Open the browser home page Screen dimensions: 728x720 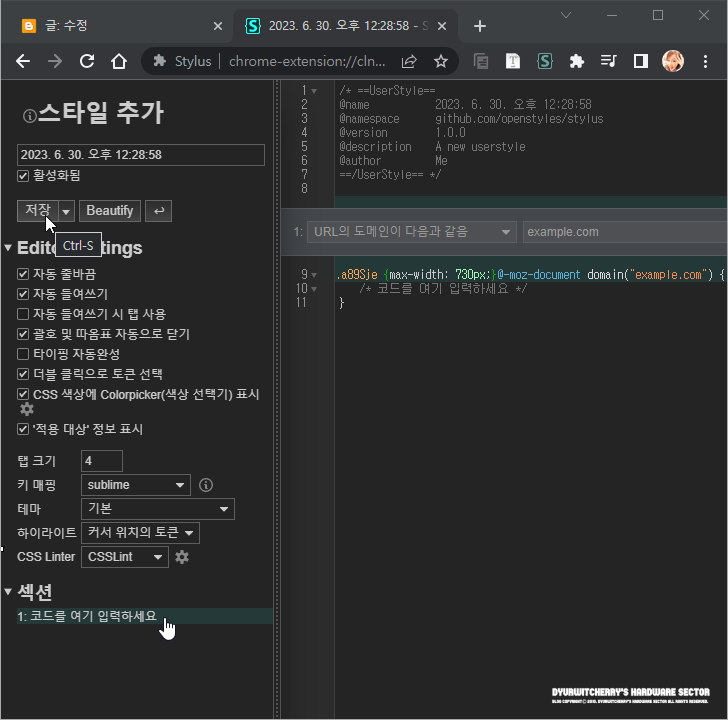click(x=119, y=61)
